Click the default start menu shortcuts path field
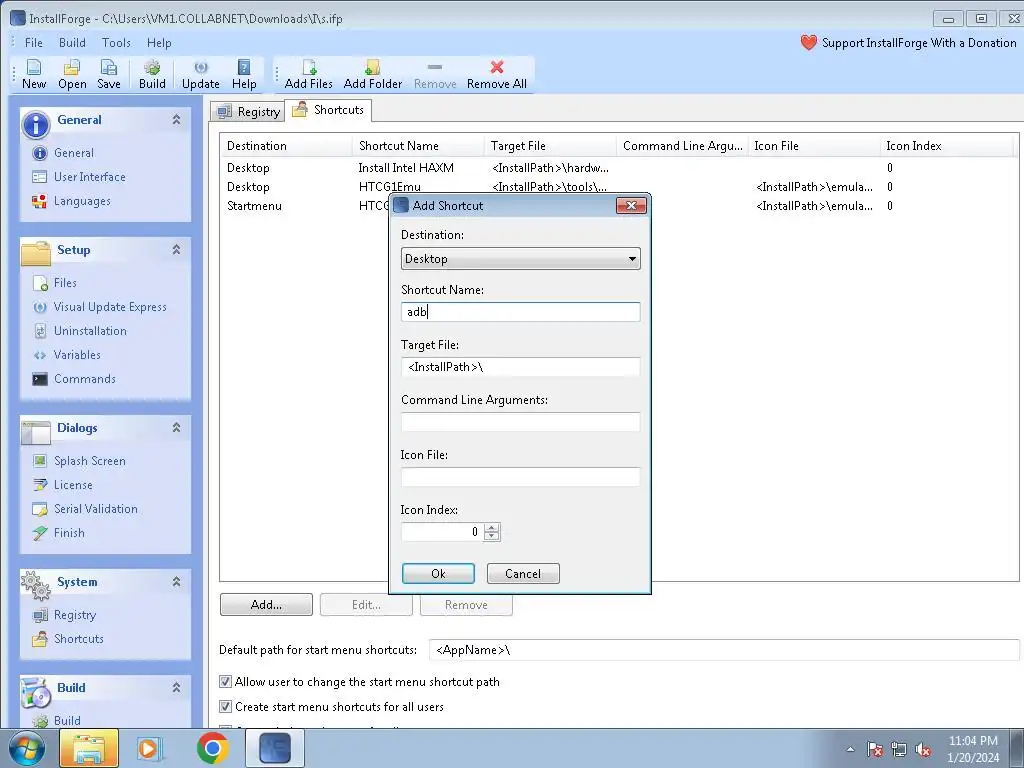The width and height of the screenshot is (1024, 768). [724, 650]
